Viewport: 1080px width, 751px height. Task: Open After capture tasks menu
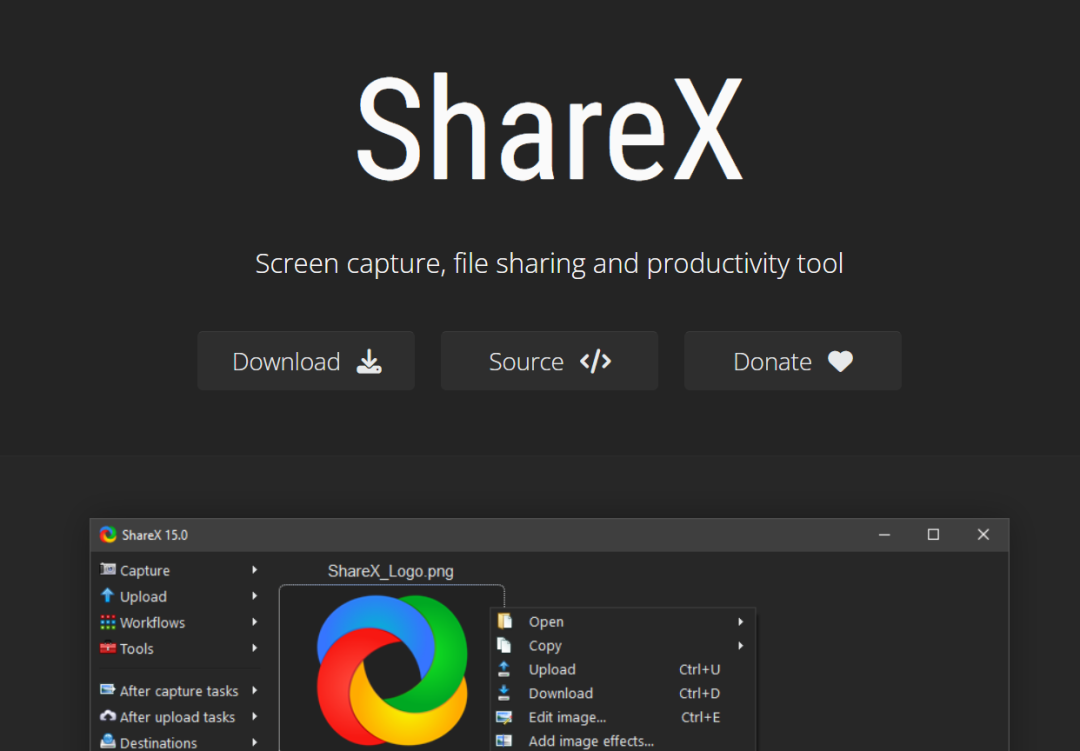tap(179, 690)
